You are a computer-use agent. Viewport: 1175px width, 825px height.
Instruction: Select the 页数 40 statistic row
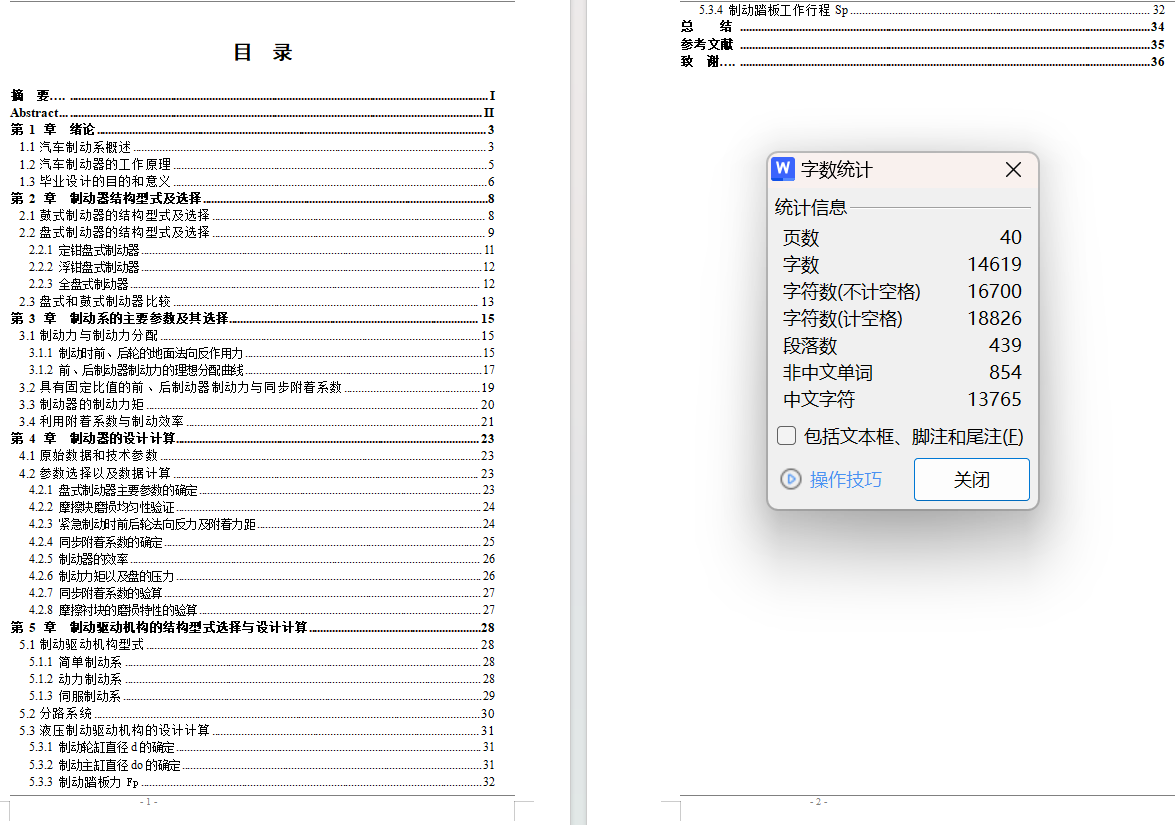[902, 238]
